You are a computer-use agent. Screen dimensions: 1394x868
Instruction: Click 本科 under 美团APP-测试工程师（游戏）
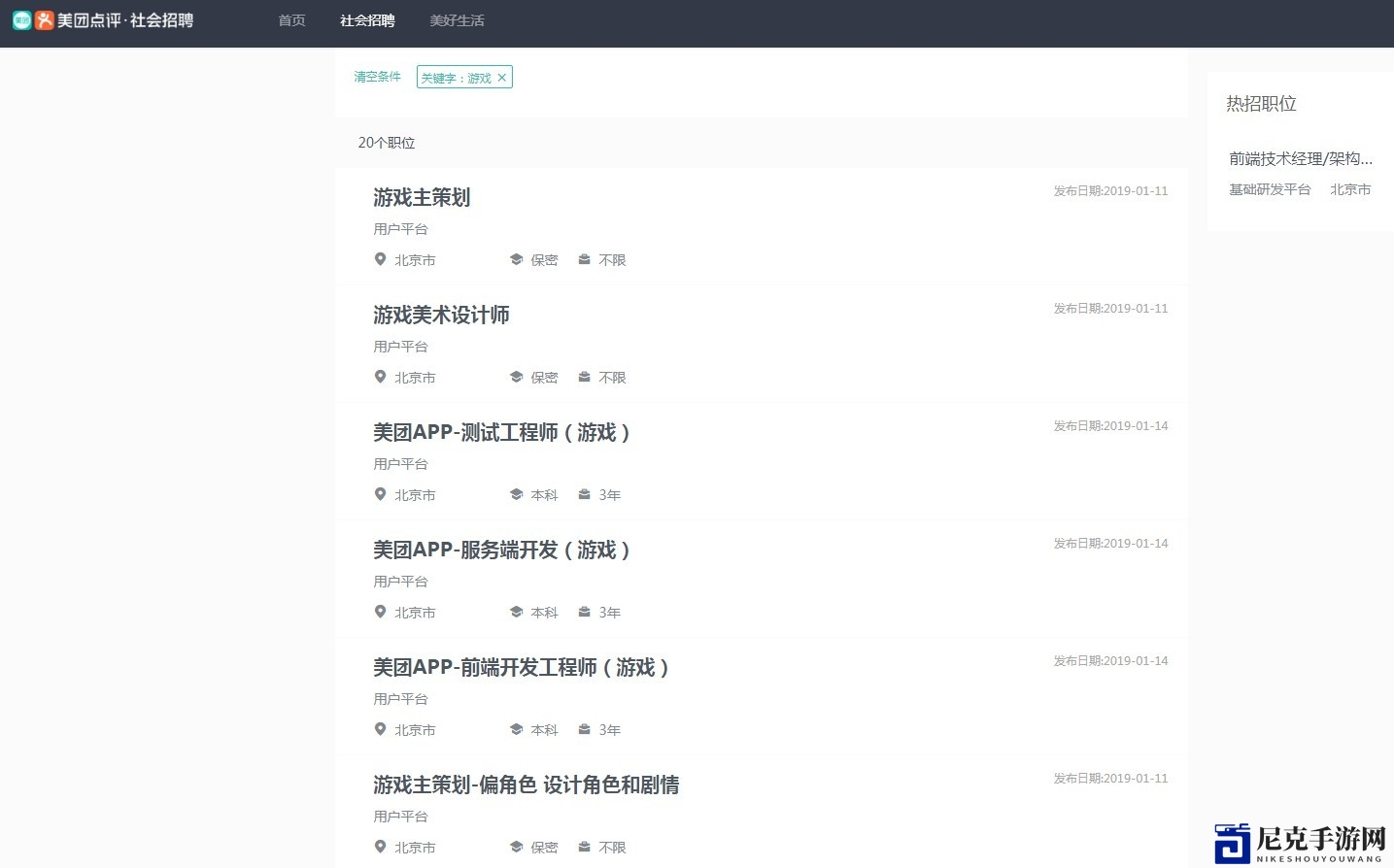click(544, 495)
